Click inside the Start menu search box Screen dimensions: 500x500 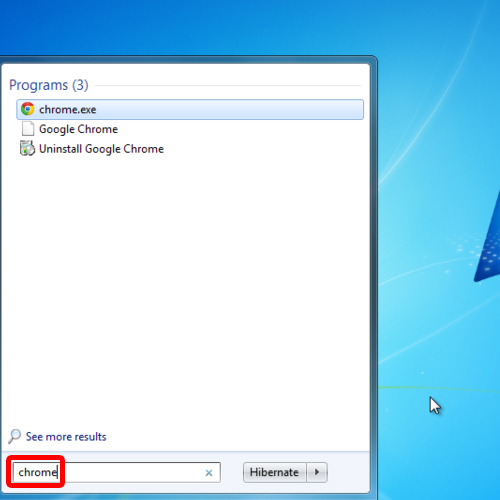tap(116, 472)
